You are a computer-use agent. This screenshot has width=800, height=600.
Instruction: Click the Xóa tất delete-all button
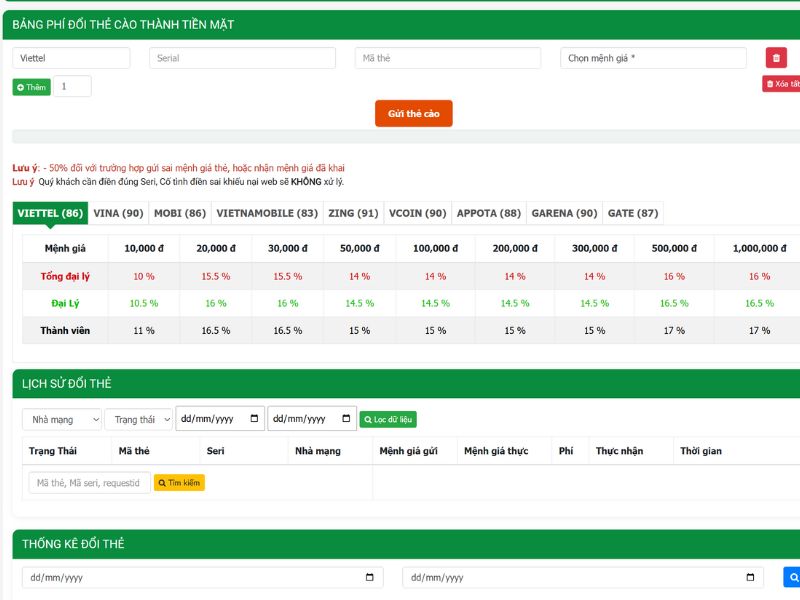click(781, 84)
